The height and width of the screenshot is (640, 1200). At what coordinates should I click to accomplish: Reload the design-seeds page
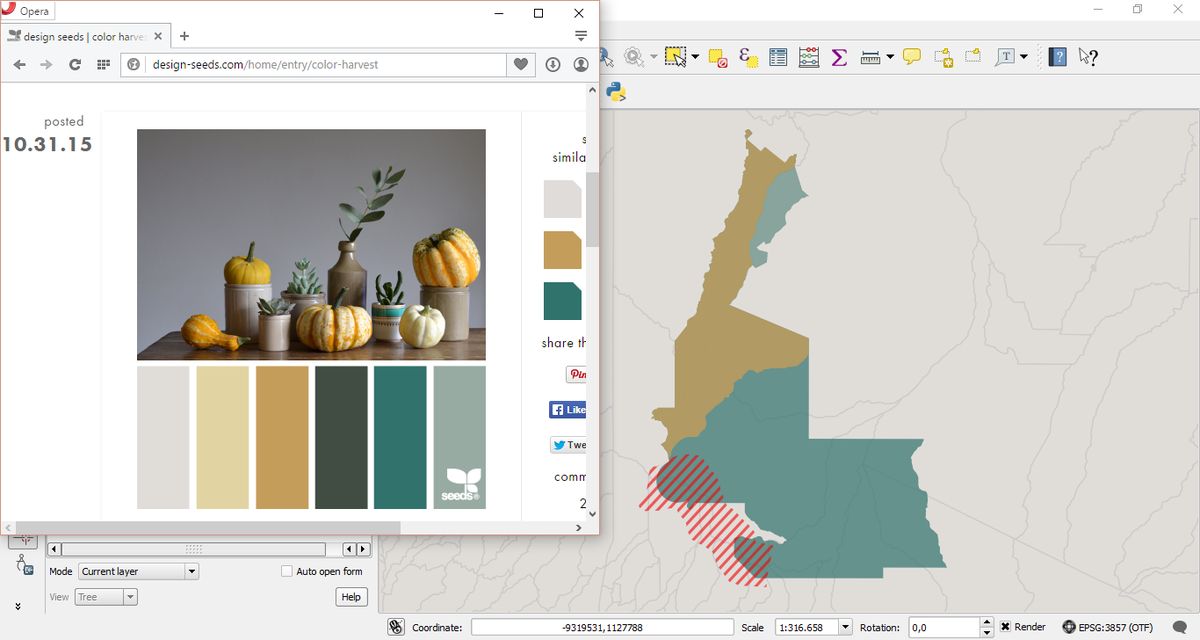75,65
